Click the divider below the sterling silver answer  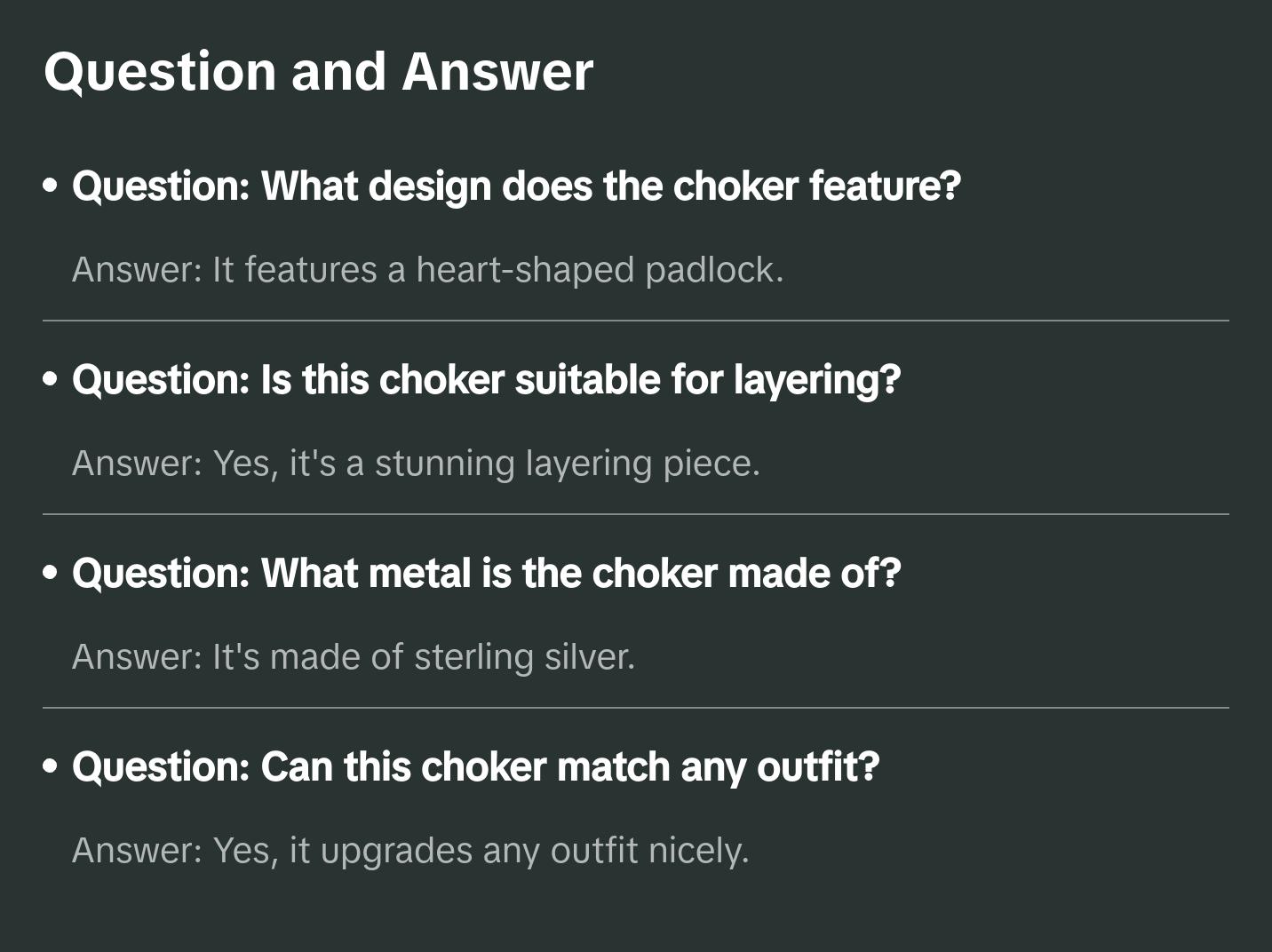636,708
